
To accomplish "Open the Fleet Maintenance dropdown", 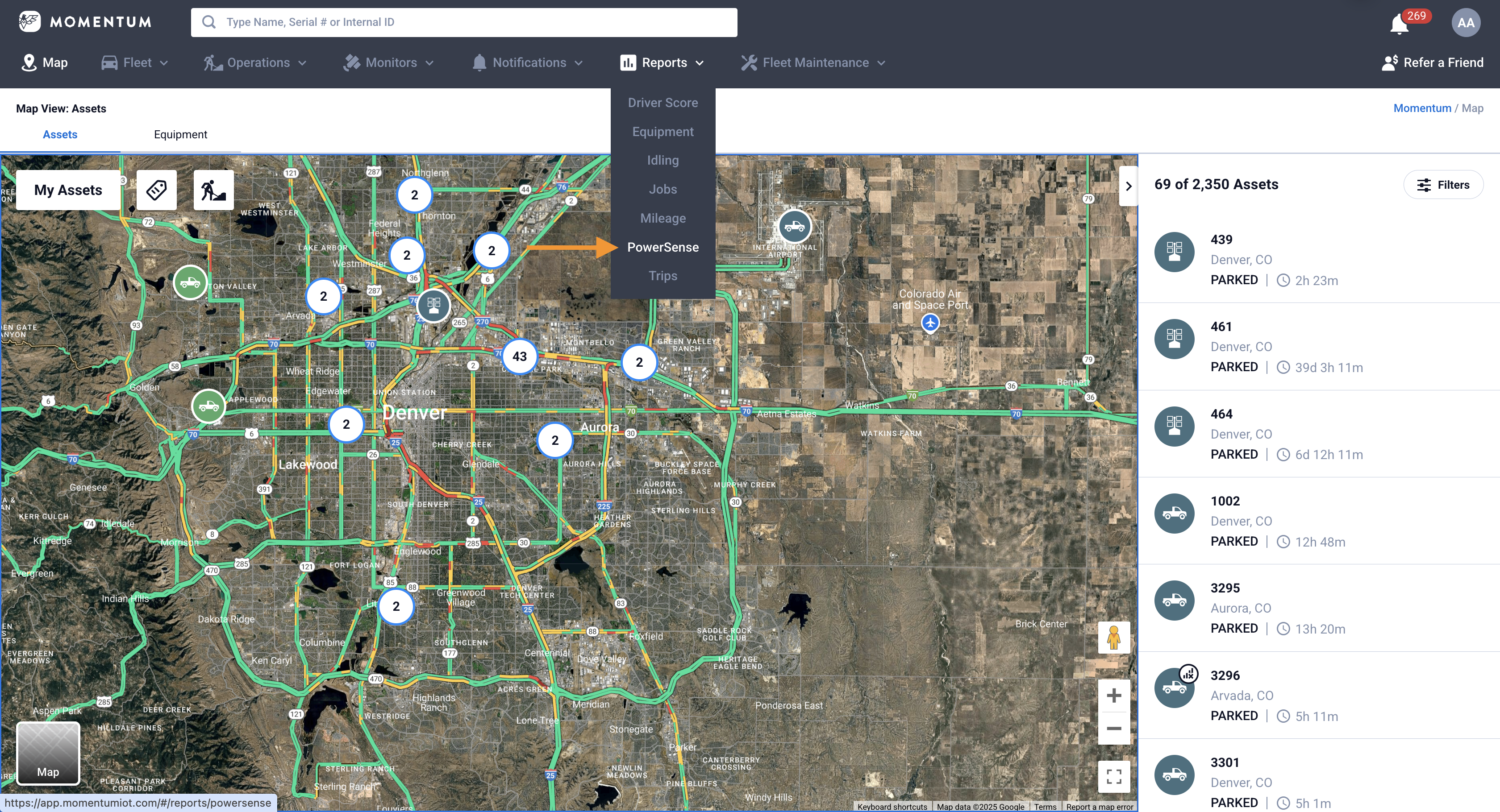I will pos(813,62).
